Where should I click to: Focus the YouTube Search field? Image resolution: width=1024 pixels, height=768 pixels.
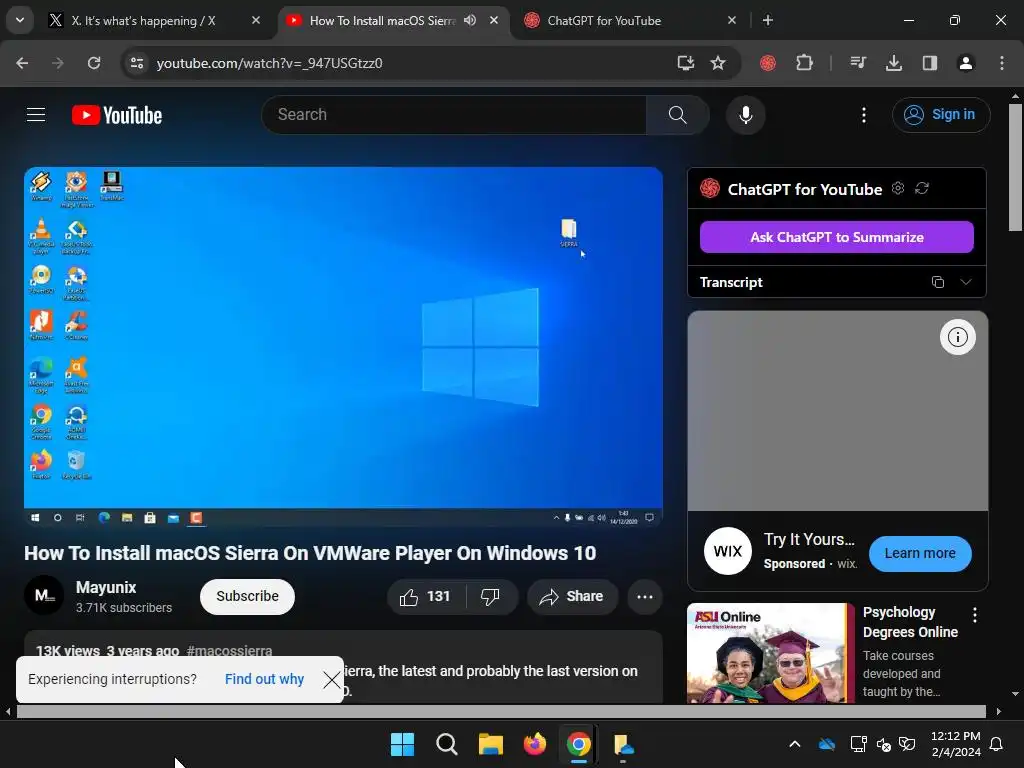coord(454,115)
